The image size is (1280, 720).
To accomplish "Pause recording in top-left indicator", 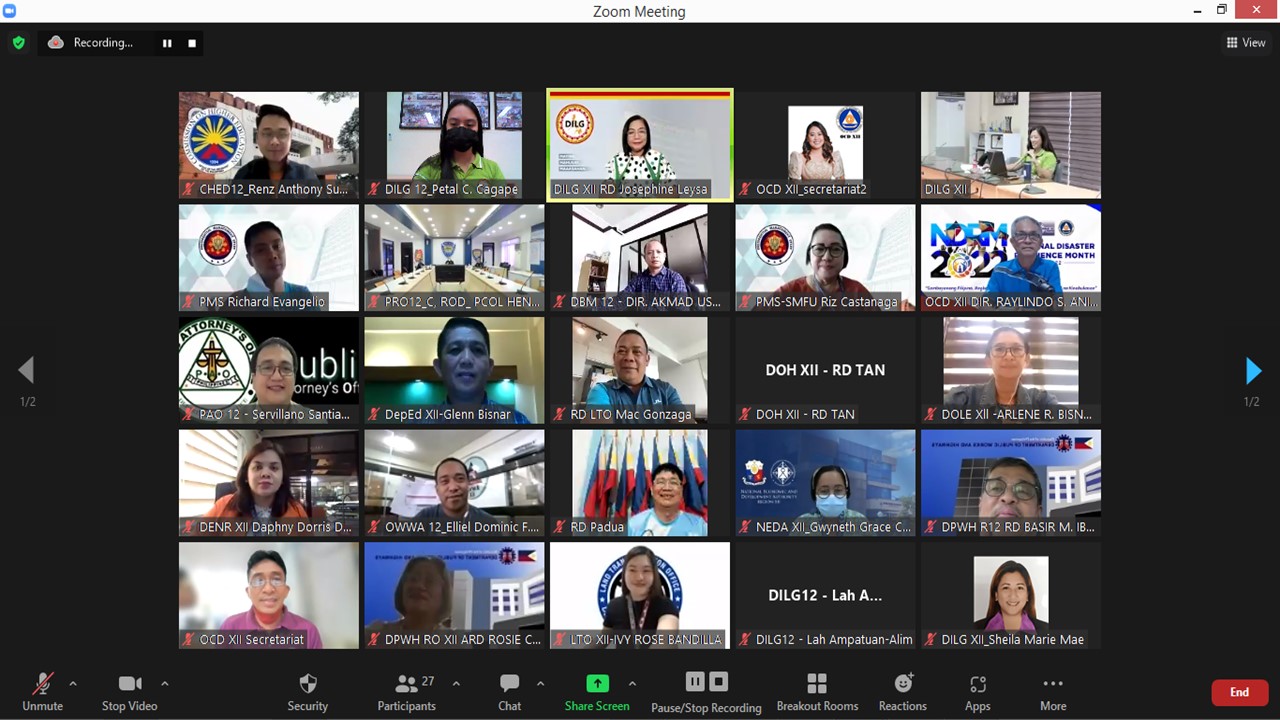I will coord(167,43).
